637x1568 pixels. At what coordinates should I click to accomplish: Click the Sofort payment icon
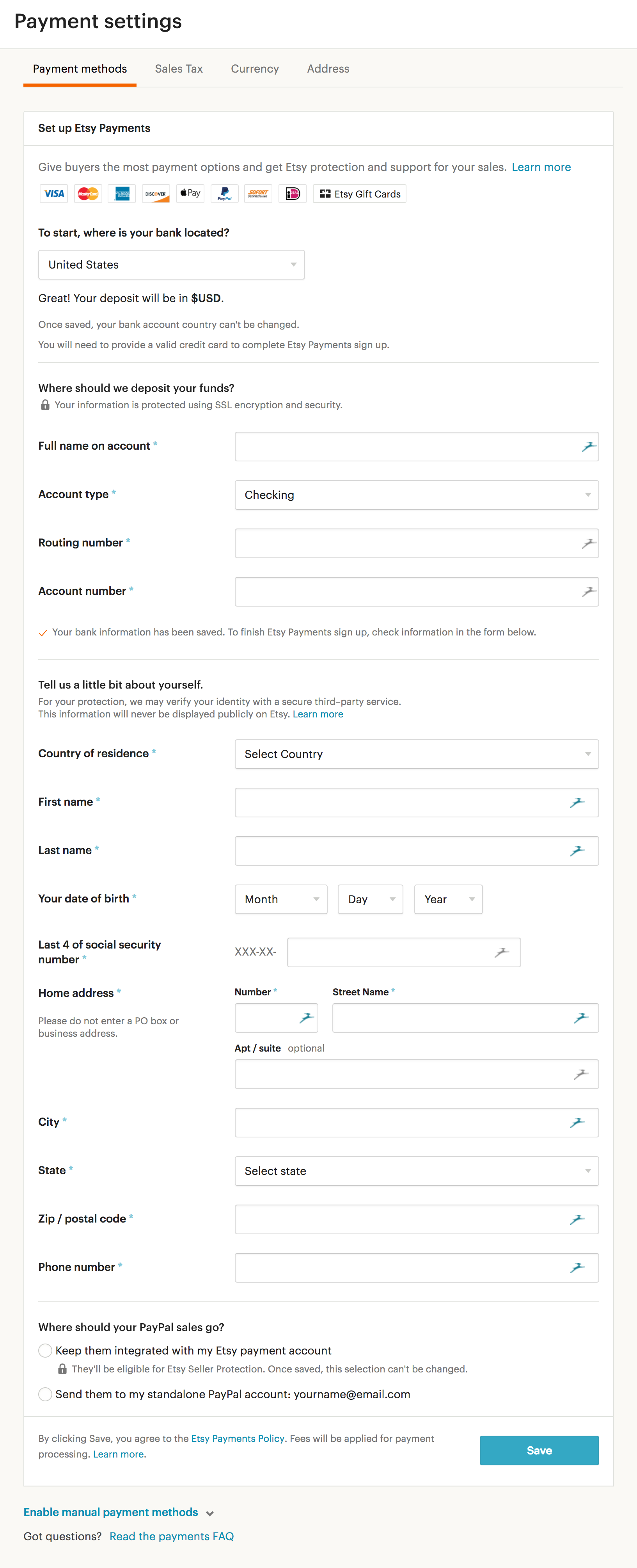[258, 194]
